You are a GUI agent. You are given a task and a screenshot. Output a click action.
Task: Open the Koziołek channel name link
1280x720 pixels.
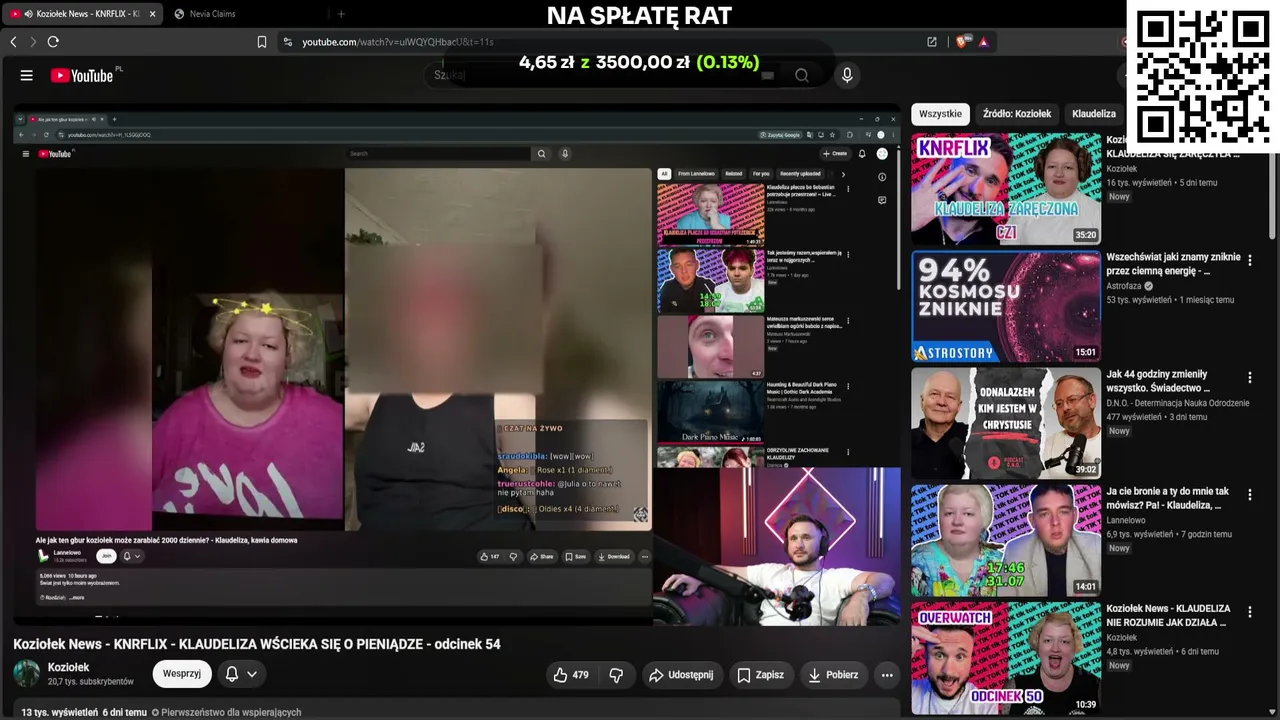coord(68,667)
